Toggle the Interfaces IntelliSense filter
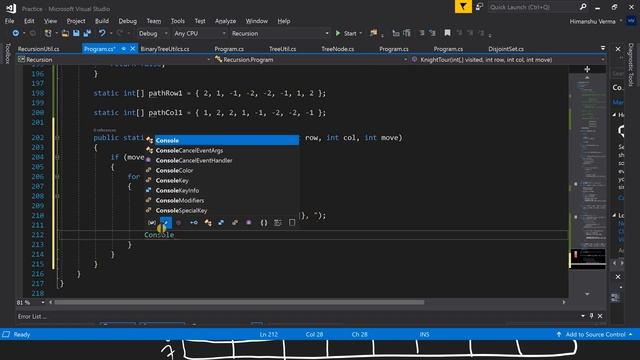Screen dimensions: 640x360 click(193, 222)
